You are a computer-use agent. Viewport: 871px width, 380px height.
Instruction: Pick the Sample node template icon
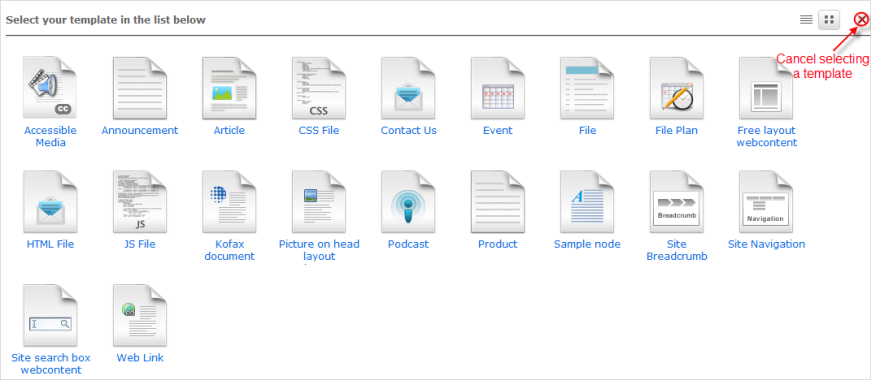(x=587, y=202)
